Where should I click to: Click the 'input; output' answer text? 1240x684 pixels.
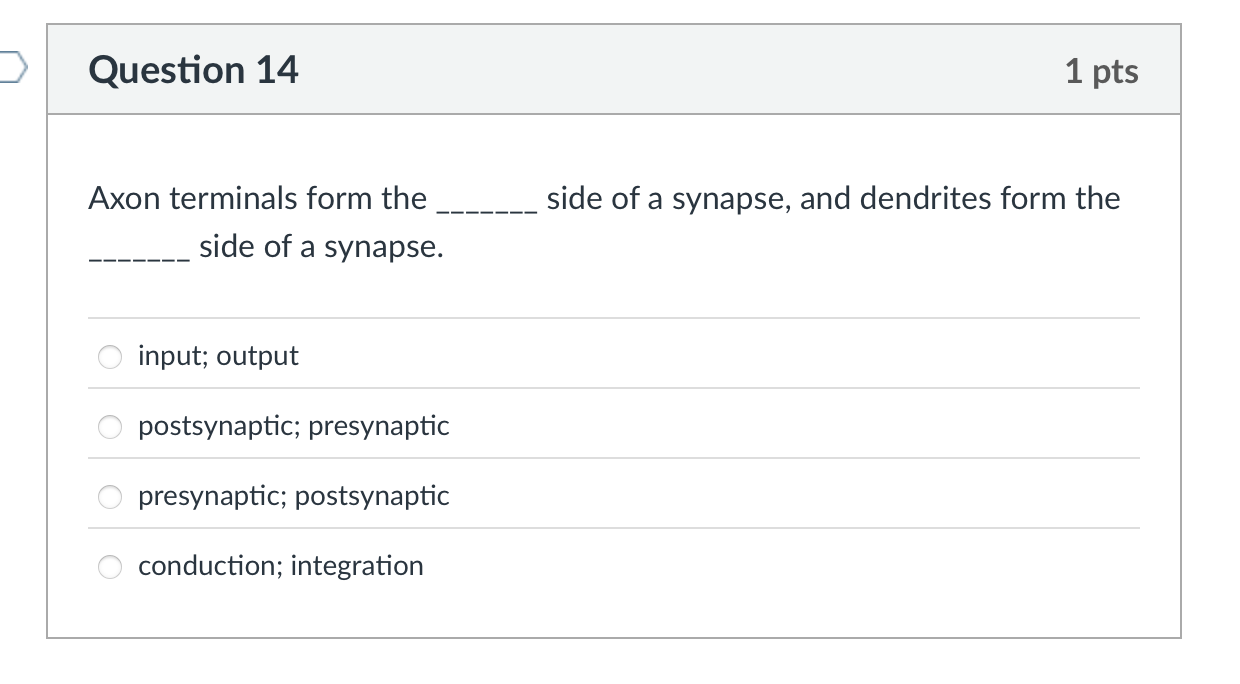[x=218, y=355]
